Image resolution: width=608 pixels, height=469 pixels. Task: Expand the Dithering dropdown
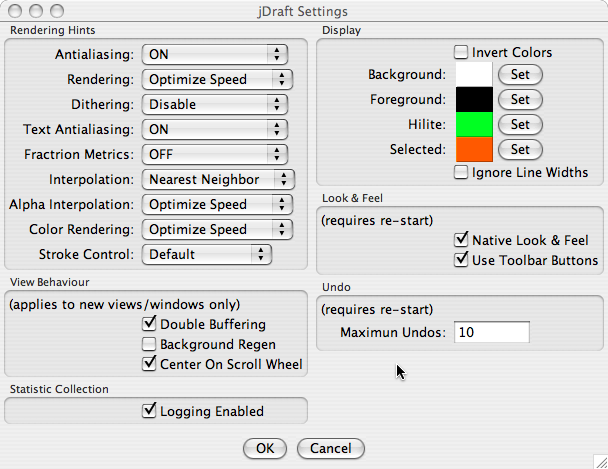[214, 104]
